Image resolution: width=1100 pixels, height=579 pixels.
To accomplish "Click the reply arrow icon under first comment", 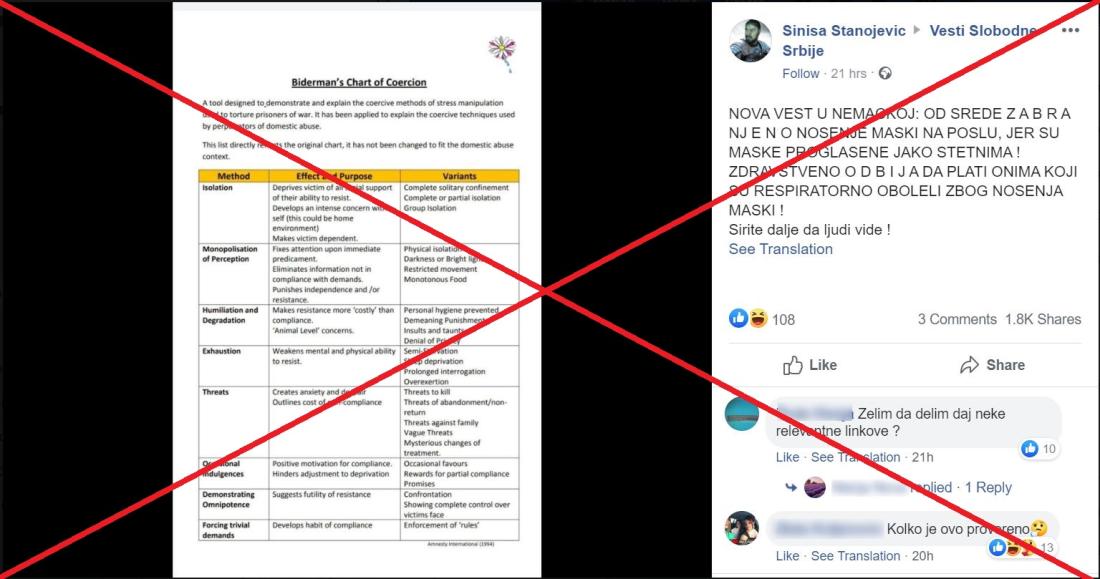I will (791, 487).
